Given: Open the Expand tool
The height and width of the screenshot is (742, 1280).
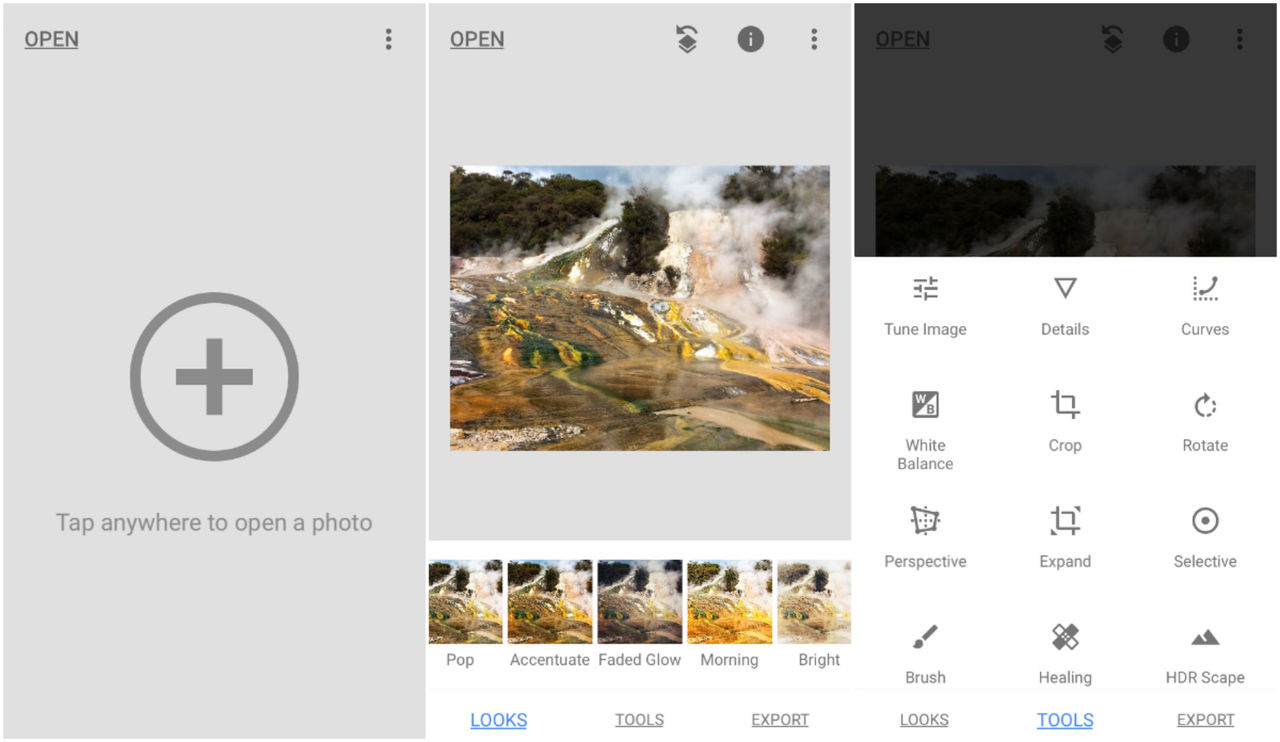Looking at the screenshot, I should [1065, 522].
